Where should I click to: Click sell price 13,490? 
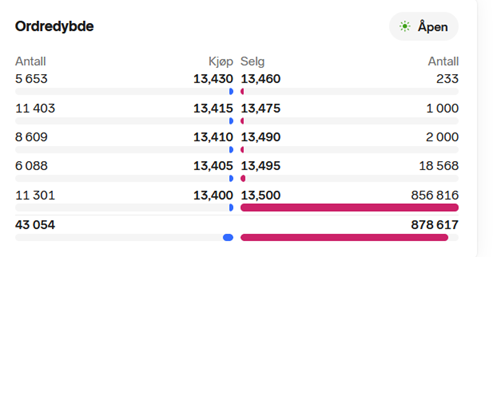pyautogui.click(x=261, y=137)
